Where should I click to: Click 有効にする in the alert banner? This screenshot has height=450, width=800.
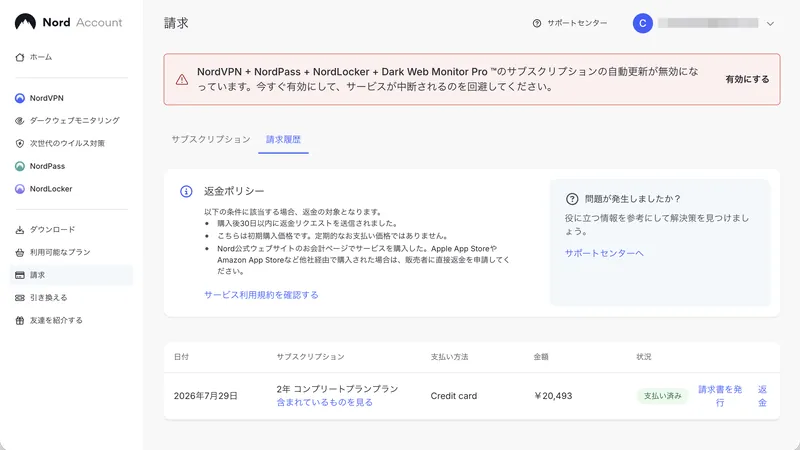[747, 79]
